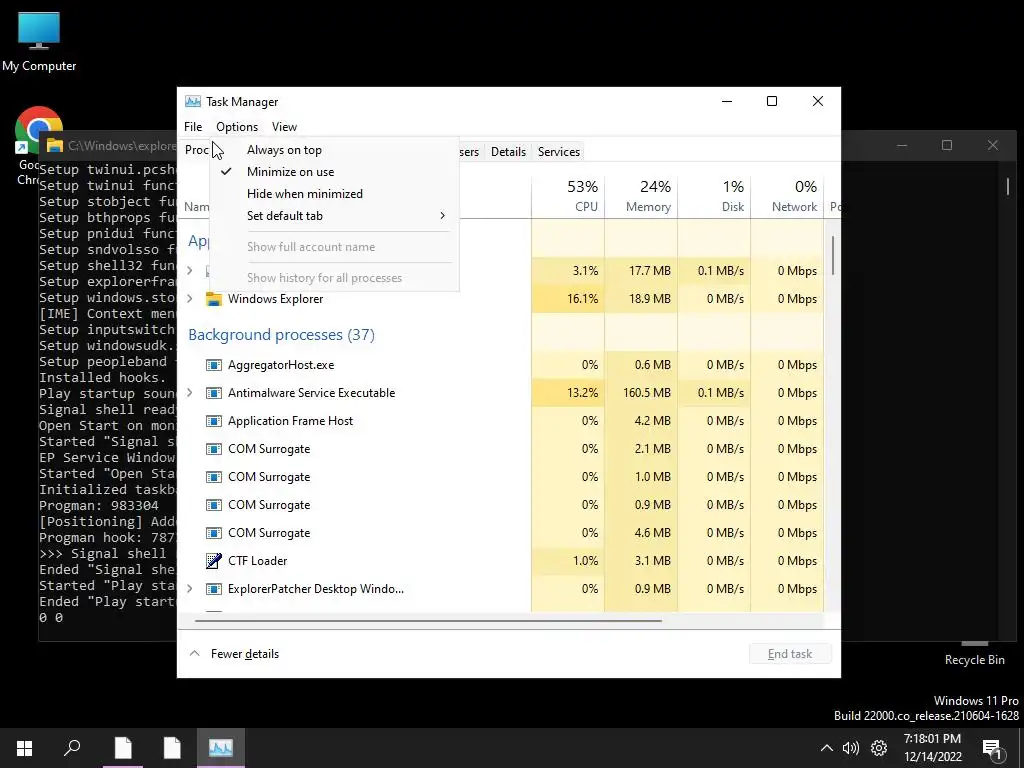Screen dimensions: 1024x768
Task: Select the COM Surrogate row using 1.0 MB
Action: coord(503,477)
